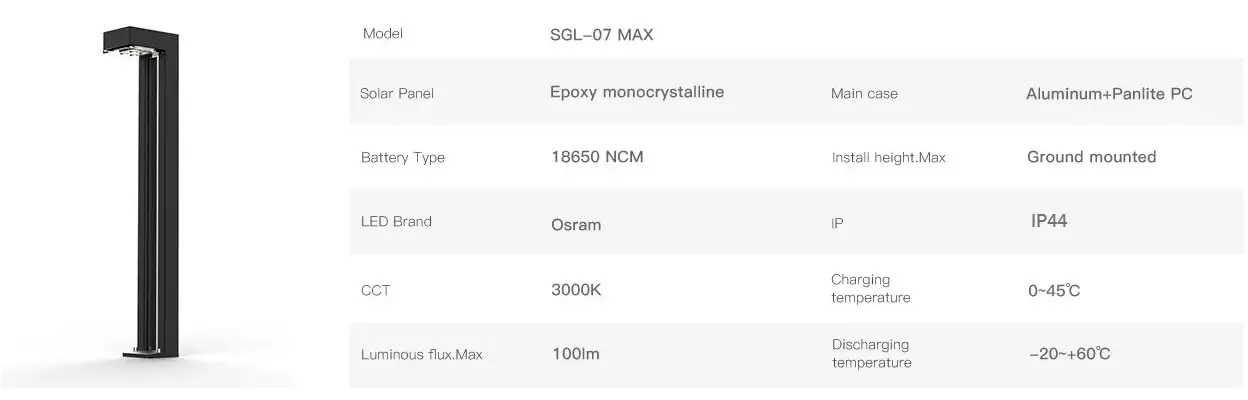The height and width of the screenshot is (400, 1248).
Task: Select the Battery Type label
Action: point(403,157)
